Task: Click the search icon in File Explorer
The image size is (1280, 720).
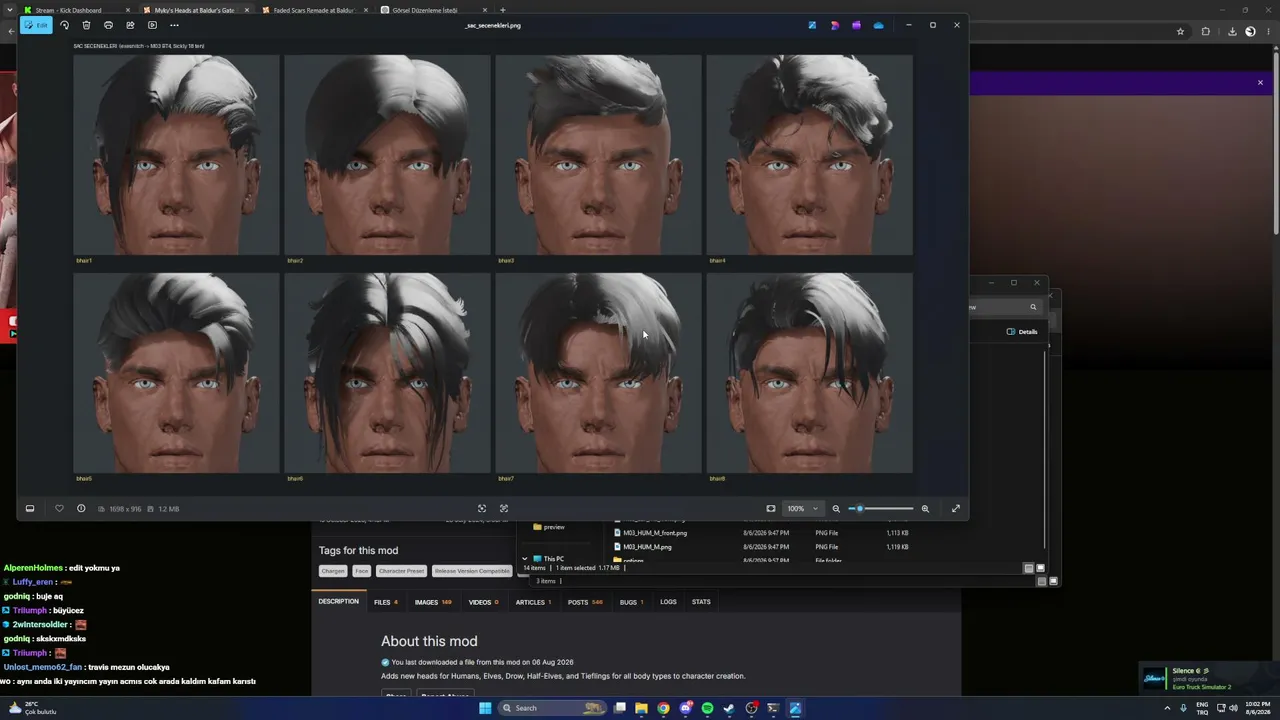Action: pos(1033,307)
